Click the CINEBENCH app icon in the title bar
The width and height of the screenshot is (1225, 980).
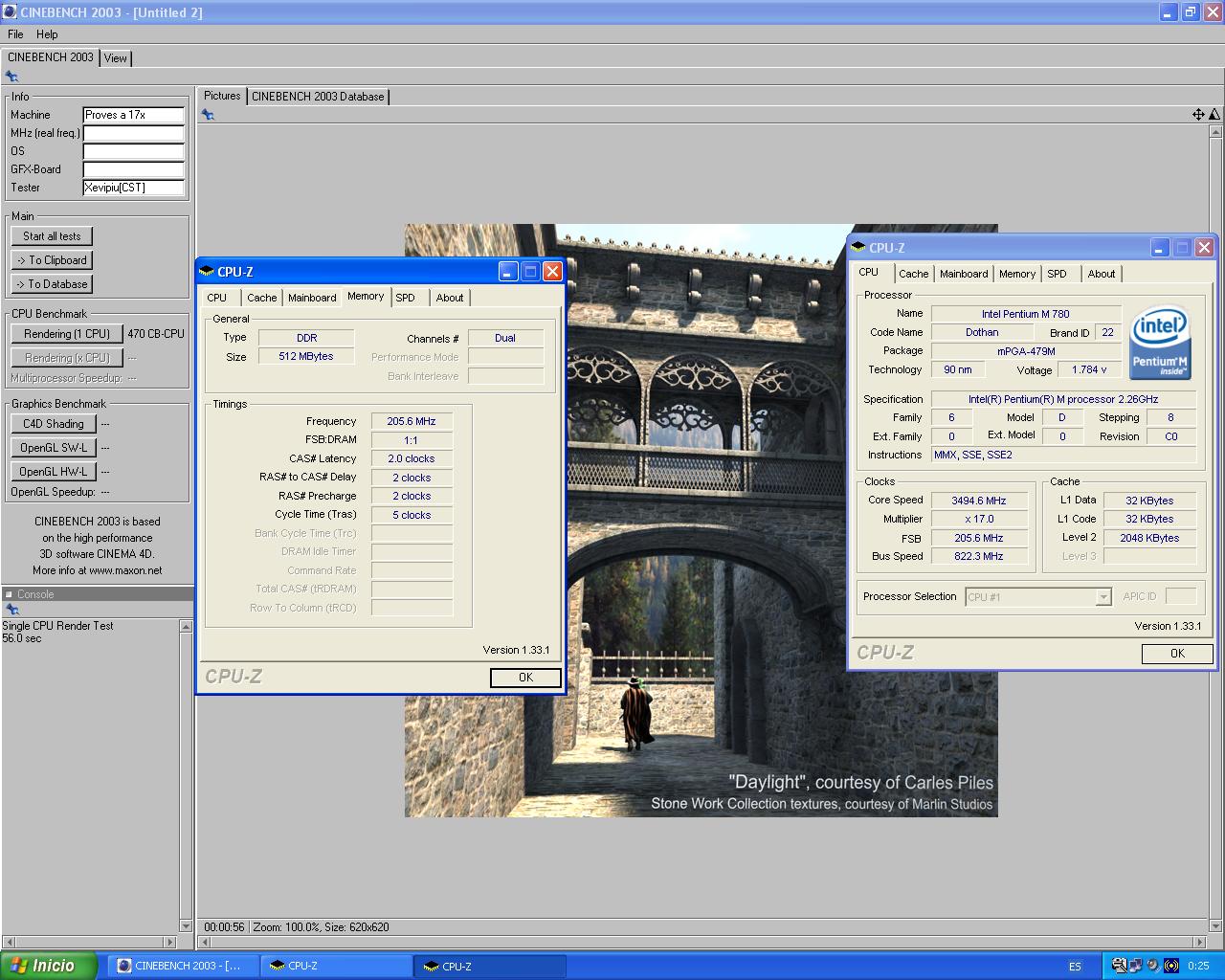10,12
